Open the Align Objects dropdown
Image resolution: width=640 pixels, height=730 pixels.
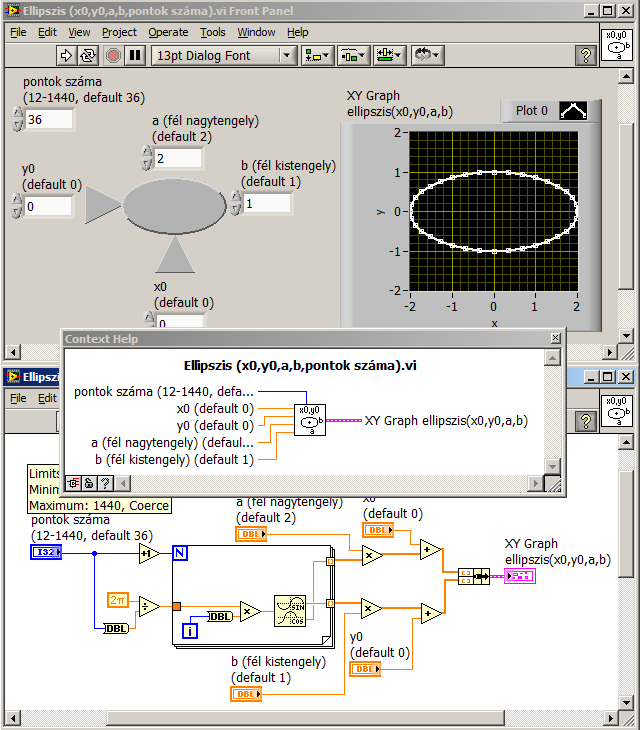[317, 55]
